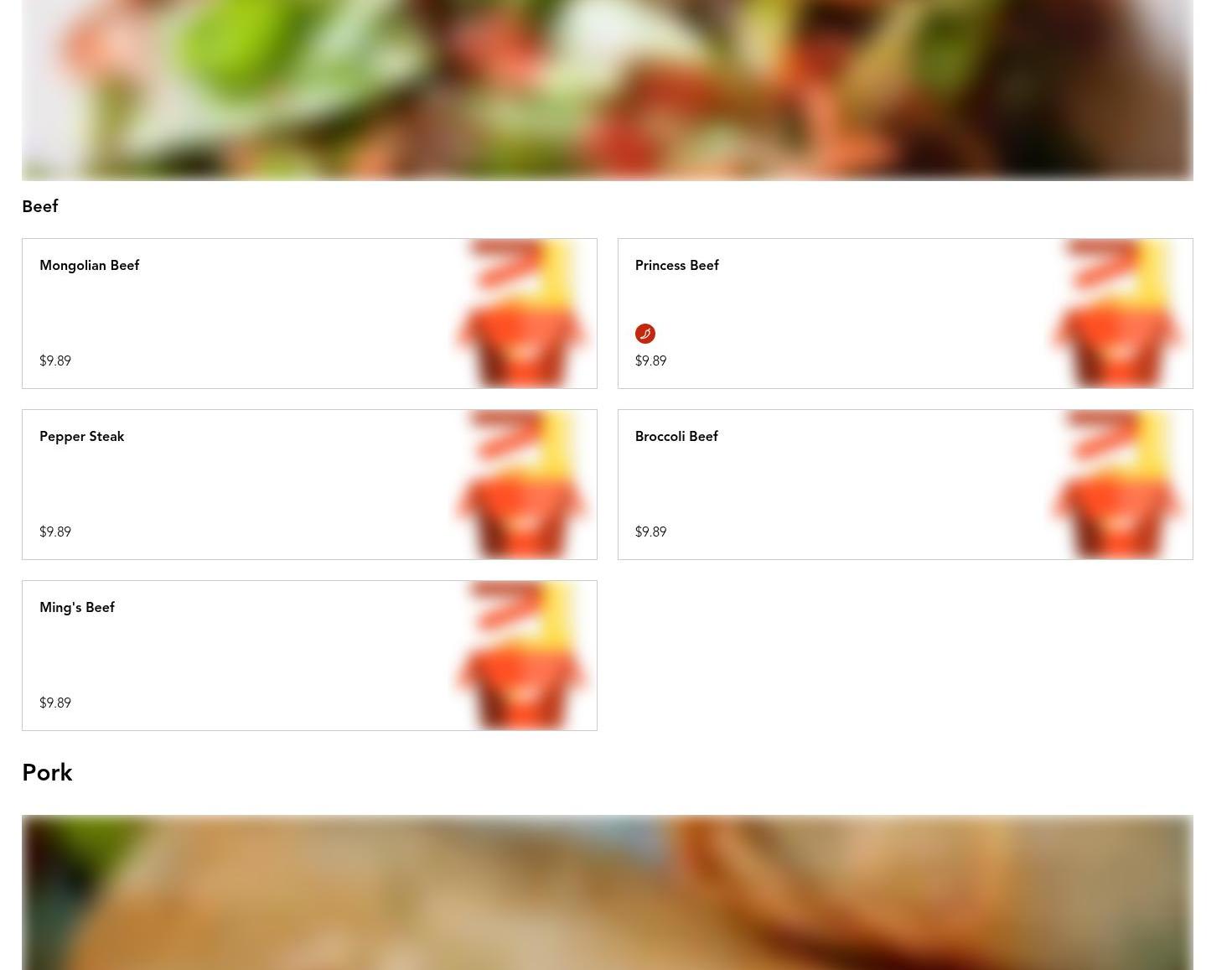Open the Ming's Beef item title

[77, 607]
